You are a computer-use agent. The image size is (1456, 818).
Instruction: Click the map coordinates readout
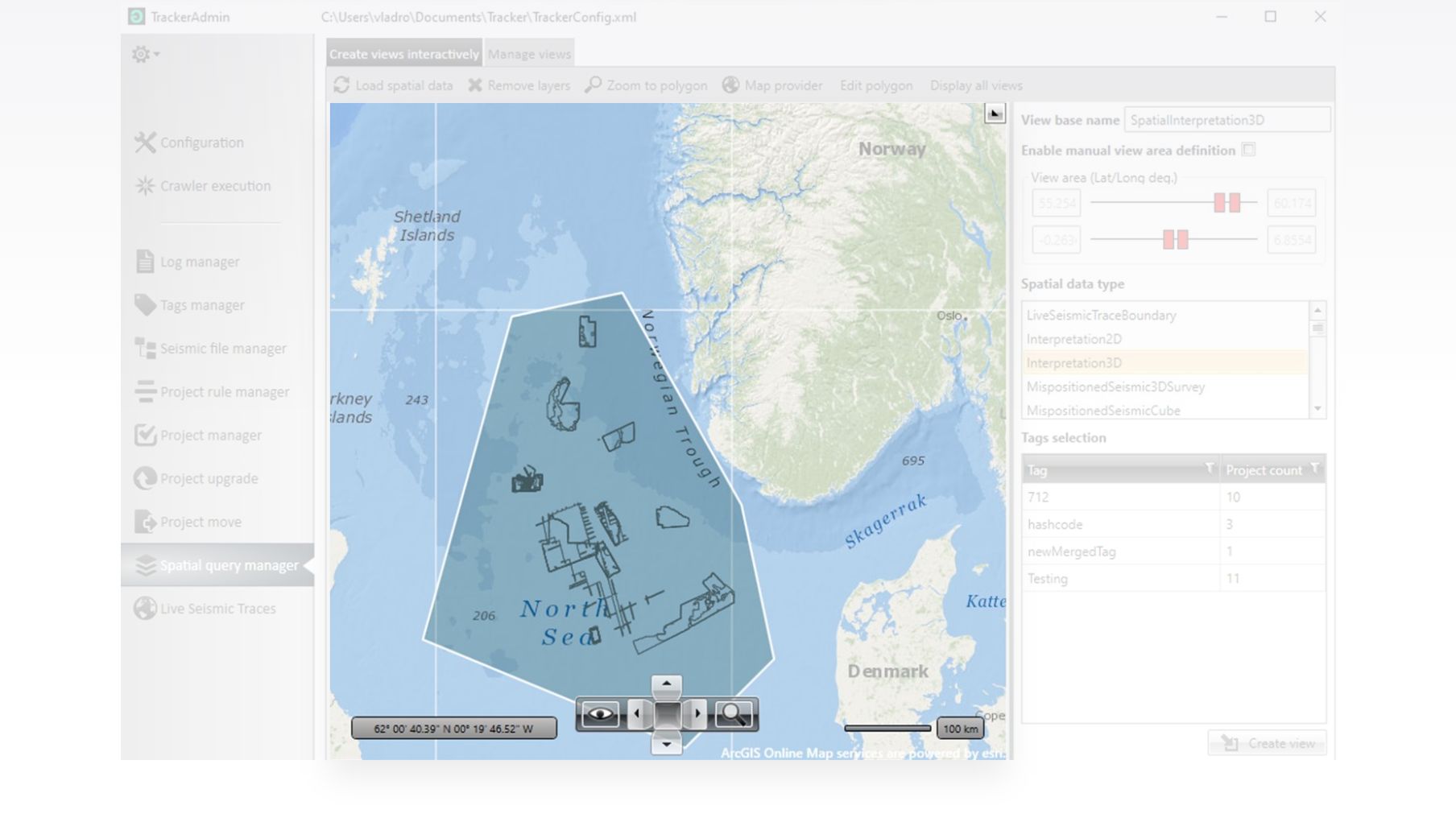[x=453, y=729]
